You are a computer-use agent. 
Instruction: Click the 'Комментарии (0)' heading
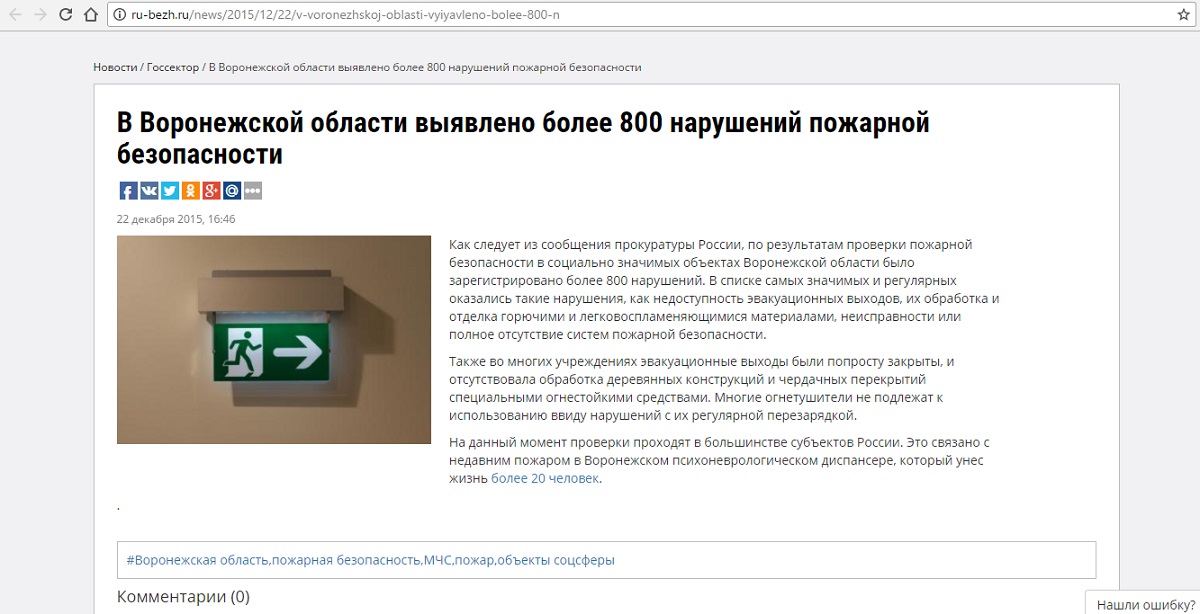click(183, 597)
